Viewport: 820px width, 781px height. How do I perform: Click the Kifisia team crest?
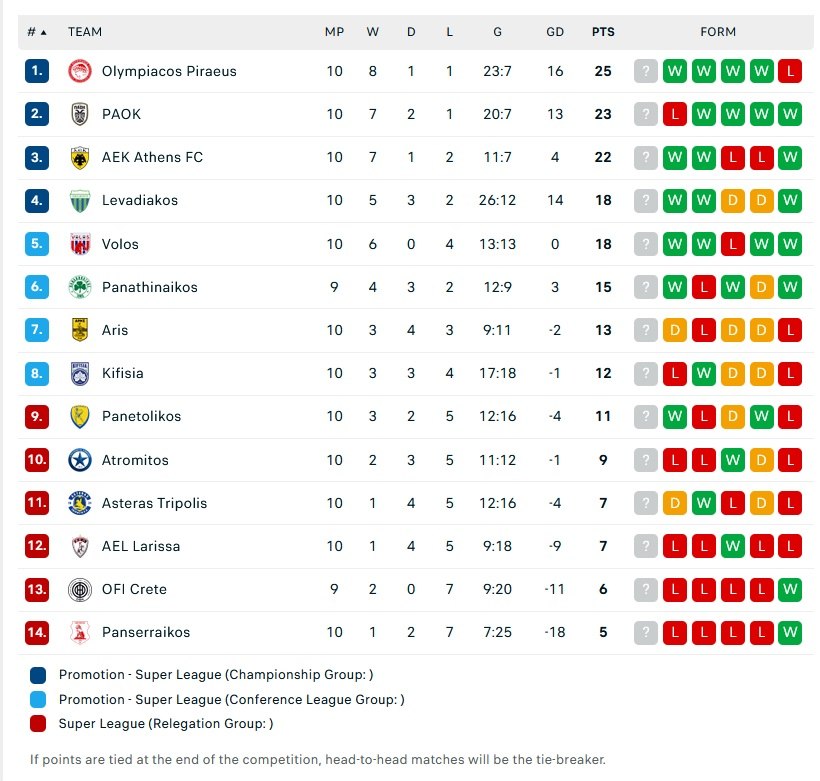80,373
